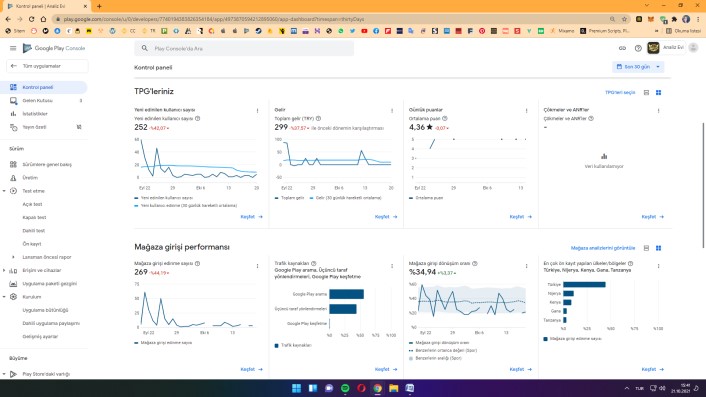Copy link via the chain icon
This screenshot has height=397, width=706.
coord(622,48)
